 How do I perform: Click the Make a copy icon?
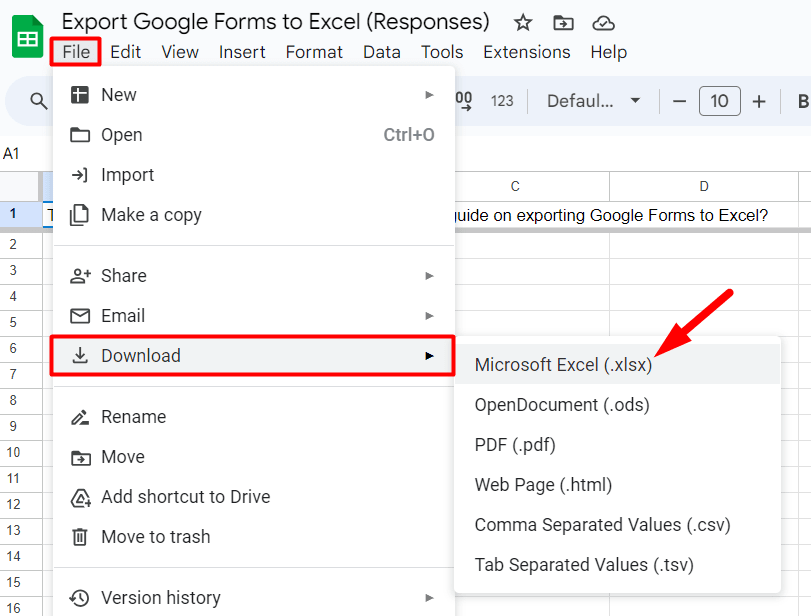[80, 215]
